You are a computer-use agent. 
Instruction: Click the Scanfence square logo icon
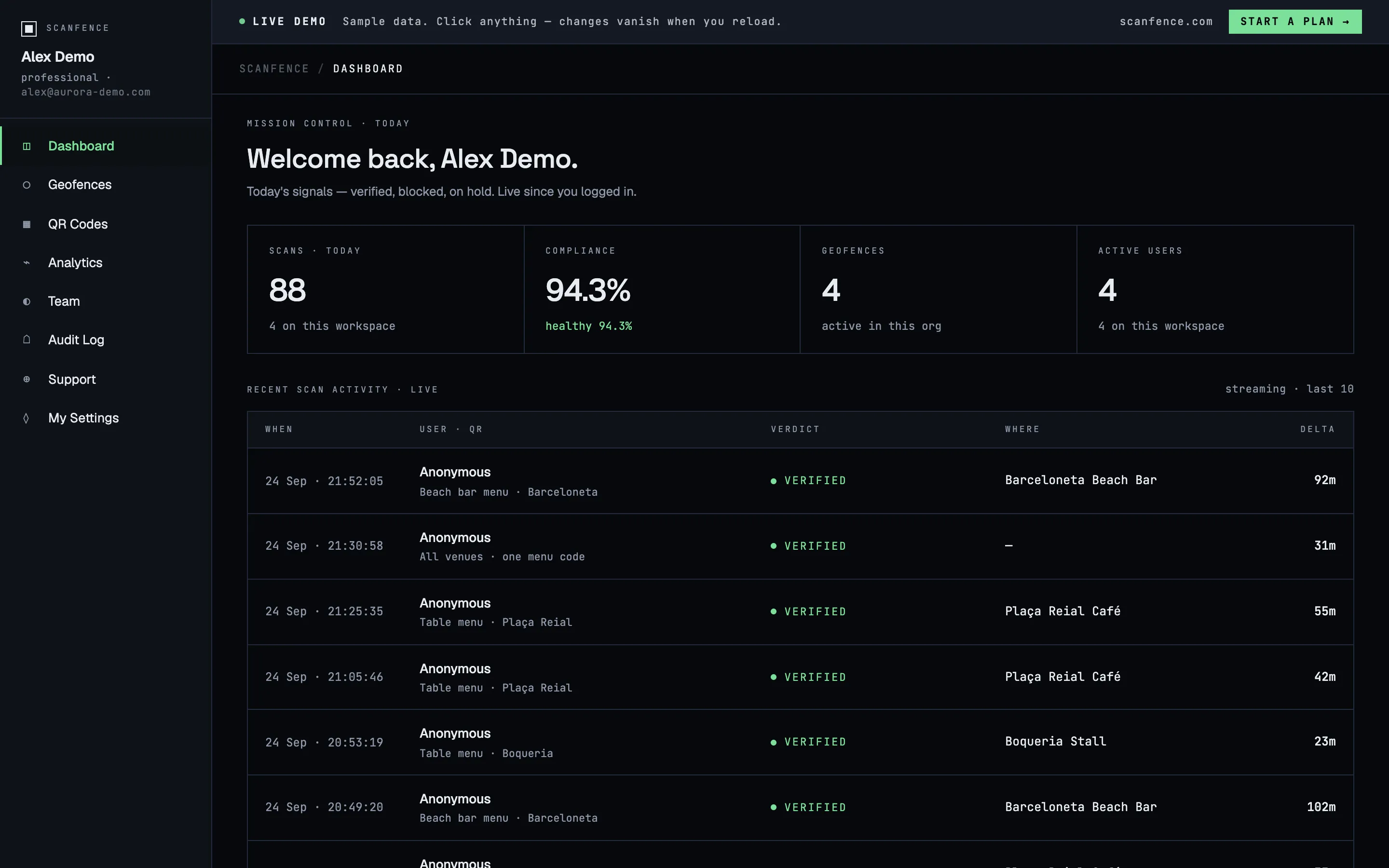(29, 28)
